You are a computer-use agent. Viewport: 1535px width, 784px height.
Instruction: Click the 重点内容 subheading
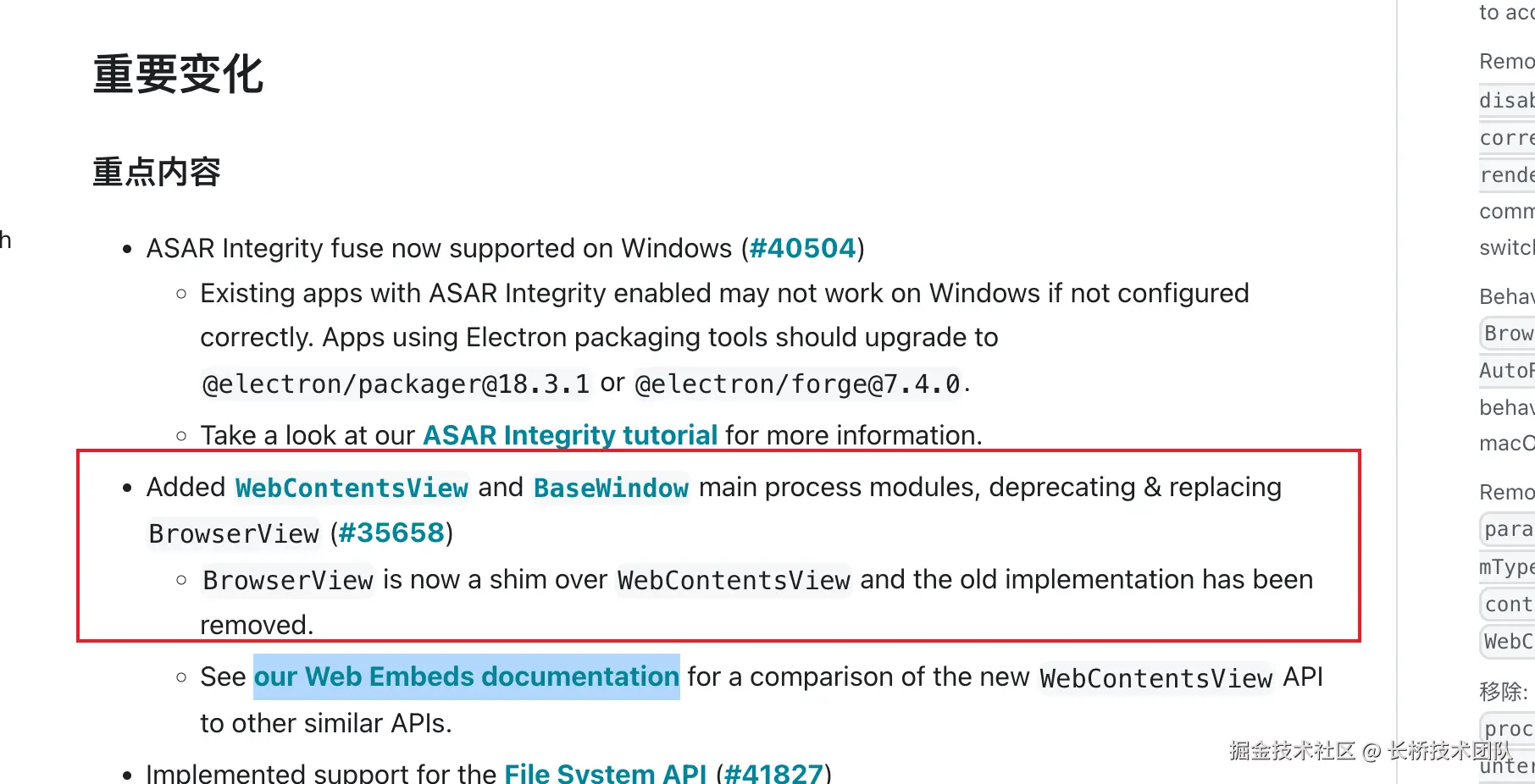coord(157,172)
